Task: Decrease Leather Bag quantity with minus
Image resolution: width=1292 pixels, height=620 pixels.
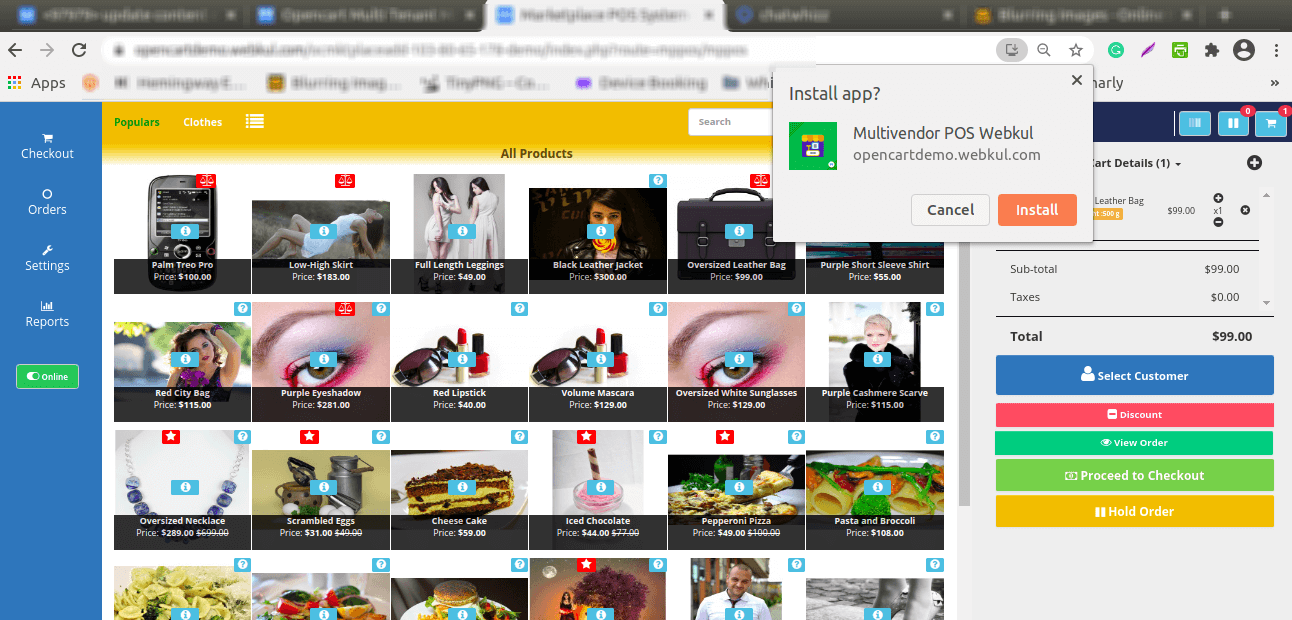Action: coord(1218,222)
